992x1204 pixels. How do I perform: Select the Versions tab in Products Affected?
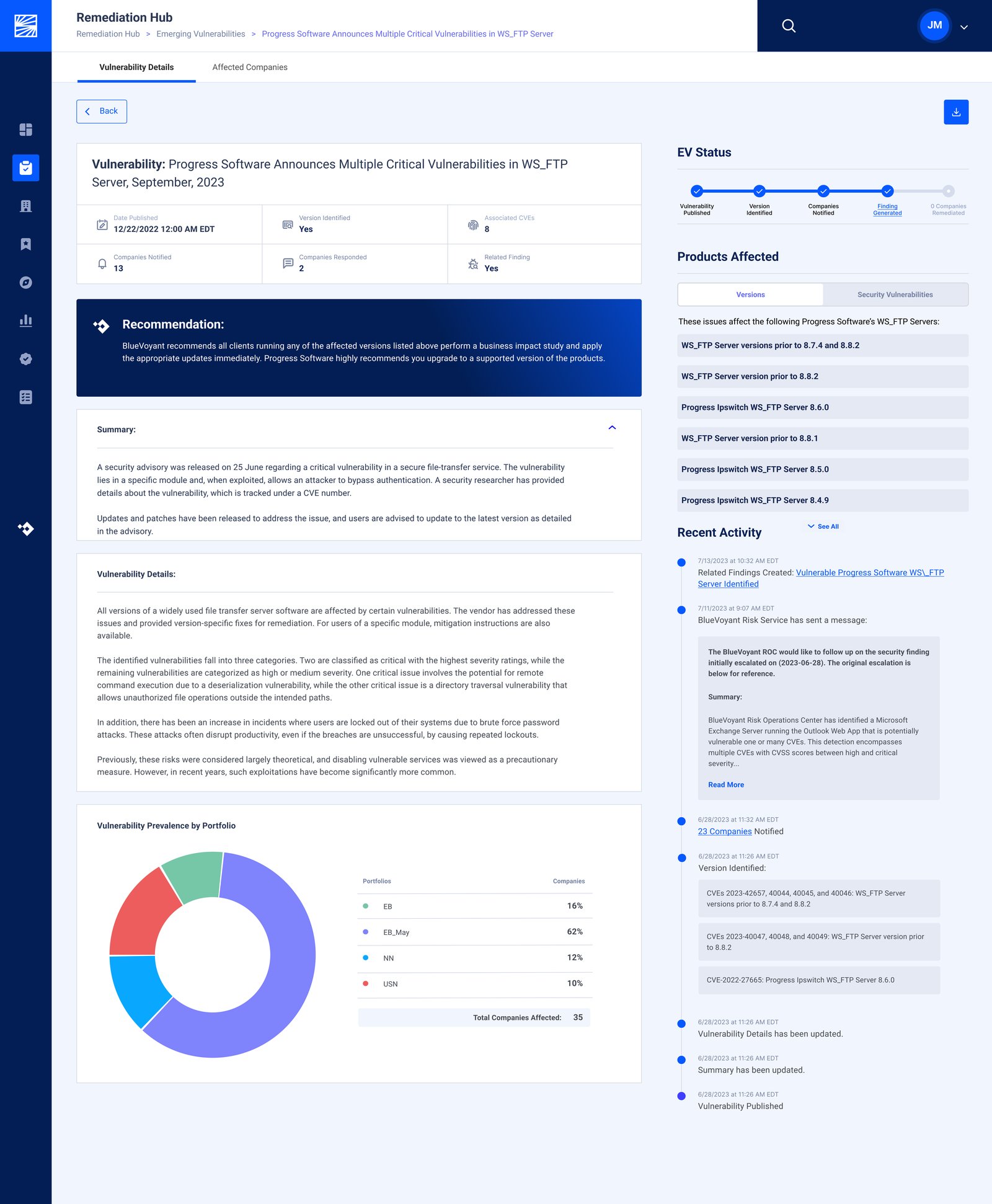(750, 294)
